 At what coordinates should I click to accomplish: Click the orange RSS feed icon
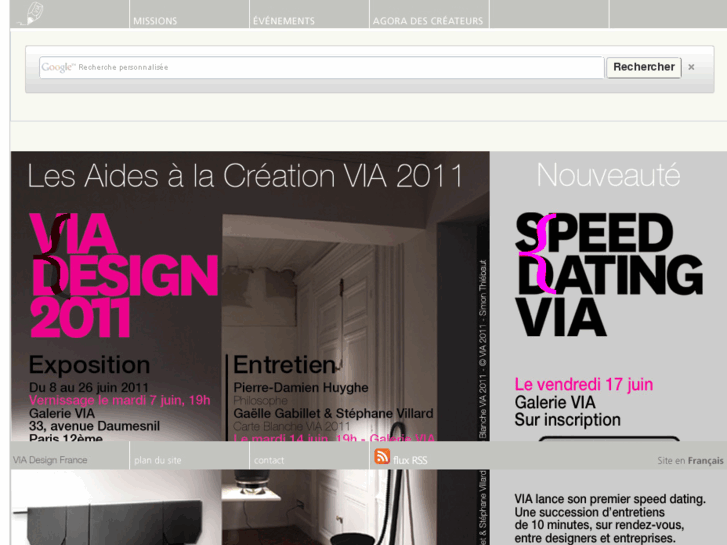(382, 456)
